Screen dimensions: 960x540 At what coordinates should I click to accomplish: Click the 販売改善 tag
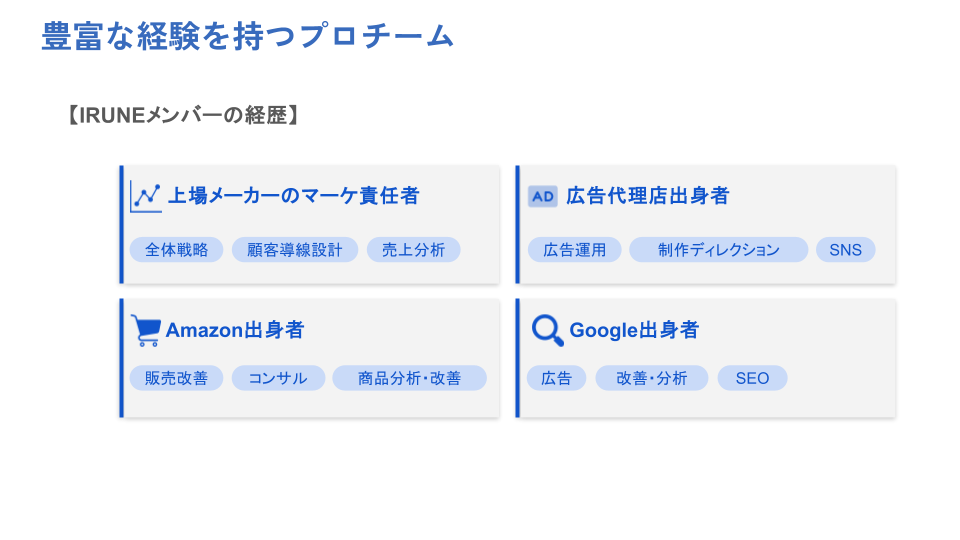coord(176,378)
